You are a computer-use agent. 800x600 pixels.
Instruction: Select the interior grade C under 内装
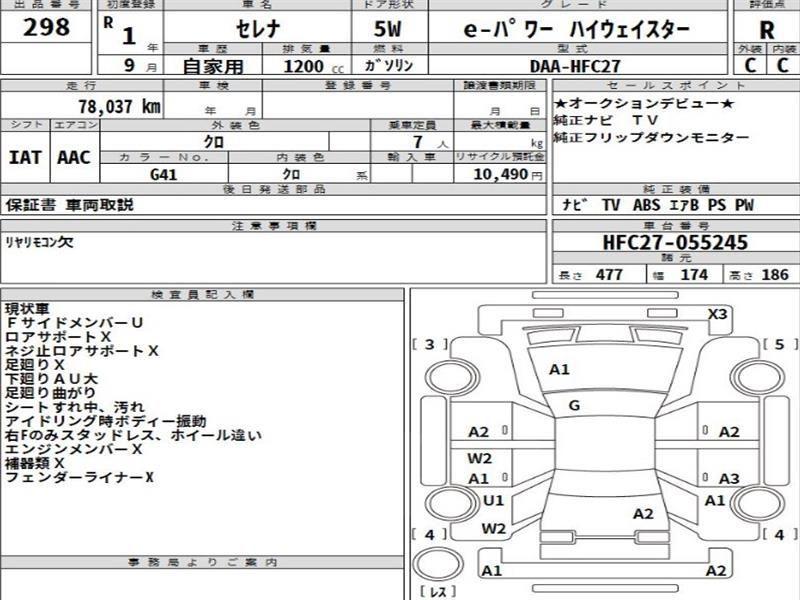pyautogui.click(x=783, y=65)
